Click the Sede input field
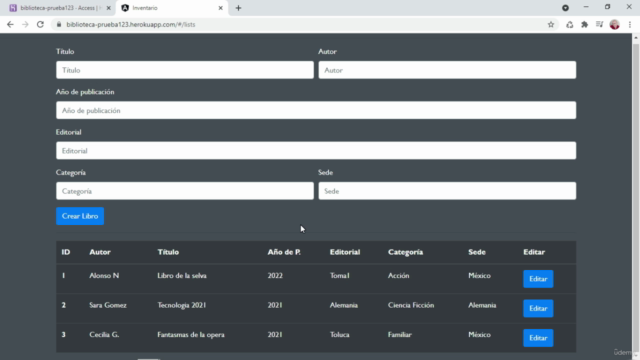Image resolution: width=640 pixels, height=360 pixels. pos(447,191)
